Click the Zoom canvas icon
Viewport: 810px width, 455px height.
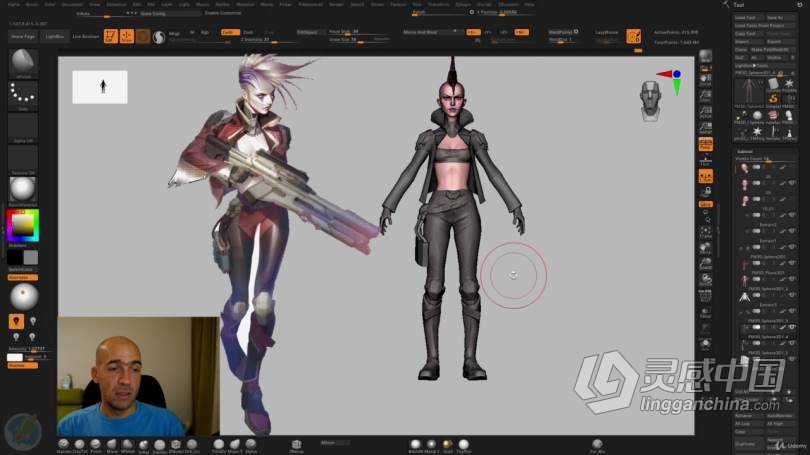coord(705,96)
